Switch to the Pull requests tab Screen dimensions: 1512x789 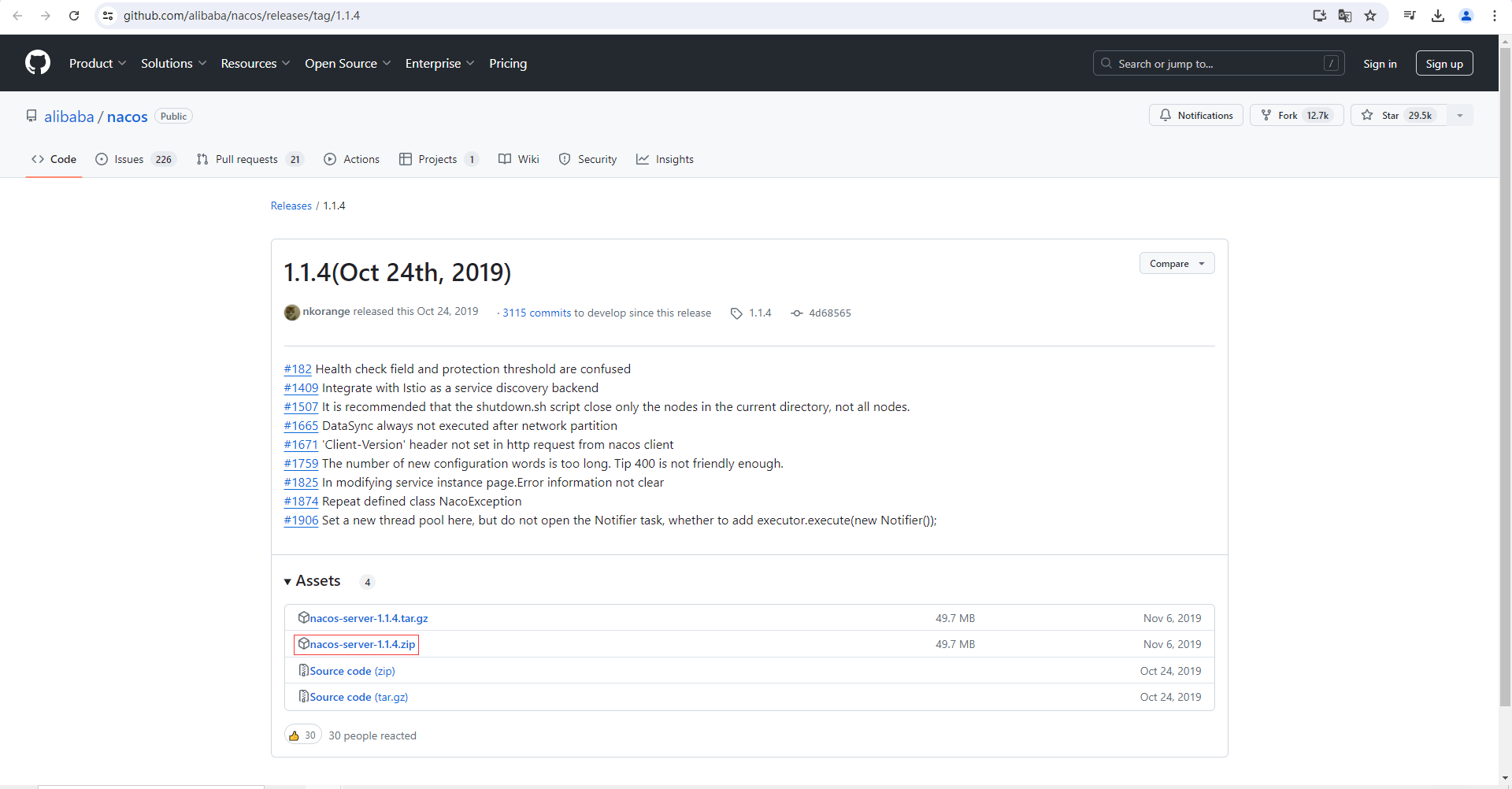pyautogui.click(x=250, y=159)
